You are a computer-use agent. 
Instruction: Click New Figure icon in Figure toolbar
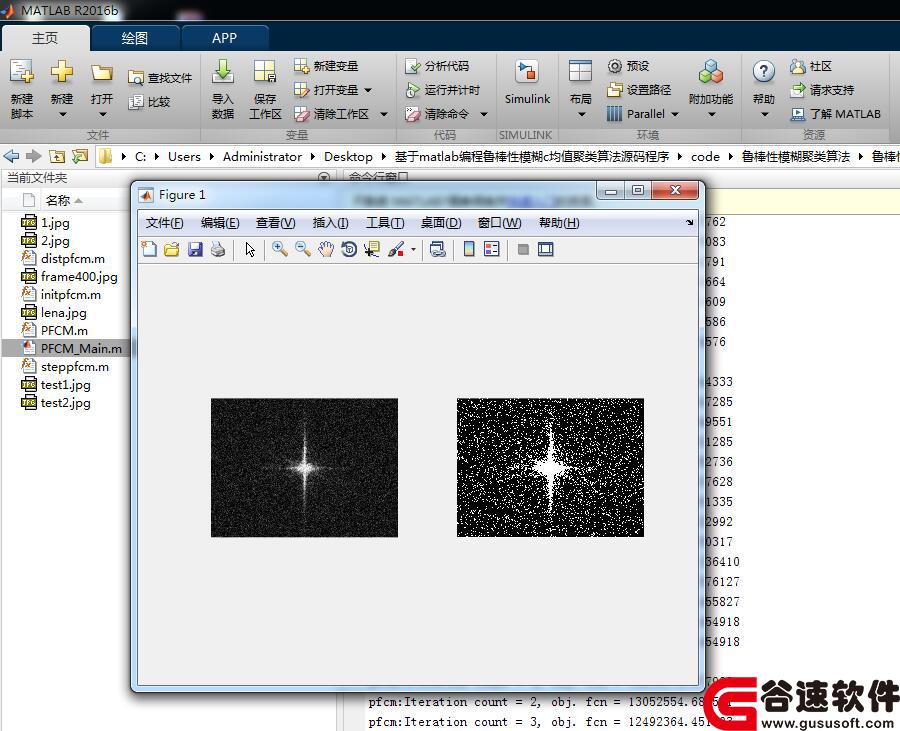(149, 250)
